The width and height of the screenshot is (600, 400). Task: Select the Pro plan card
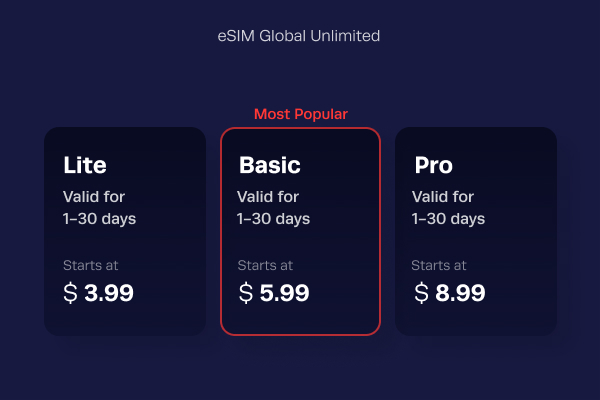coord(476,232)
